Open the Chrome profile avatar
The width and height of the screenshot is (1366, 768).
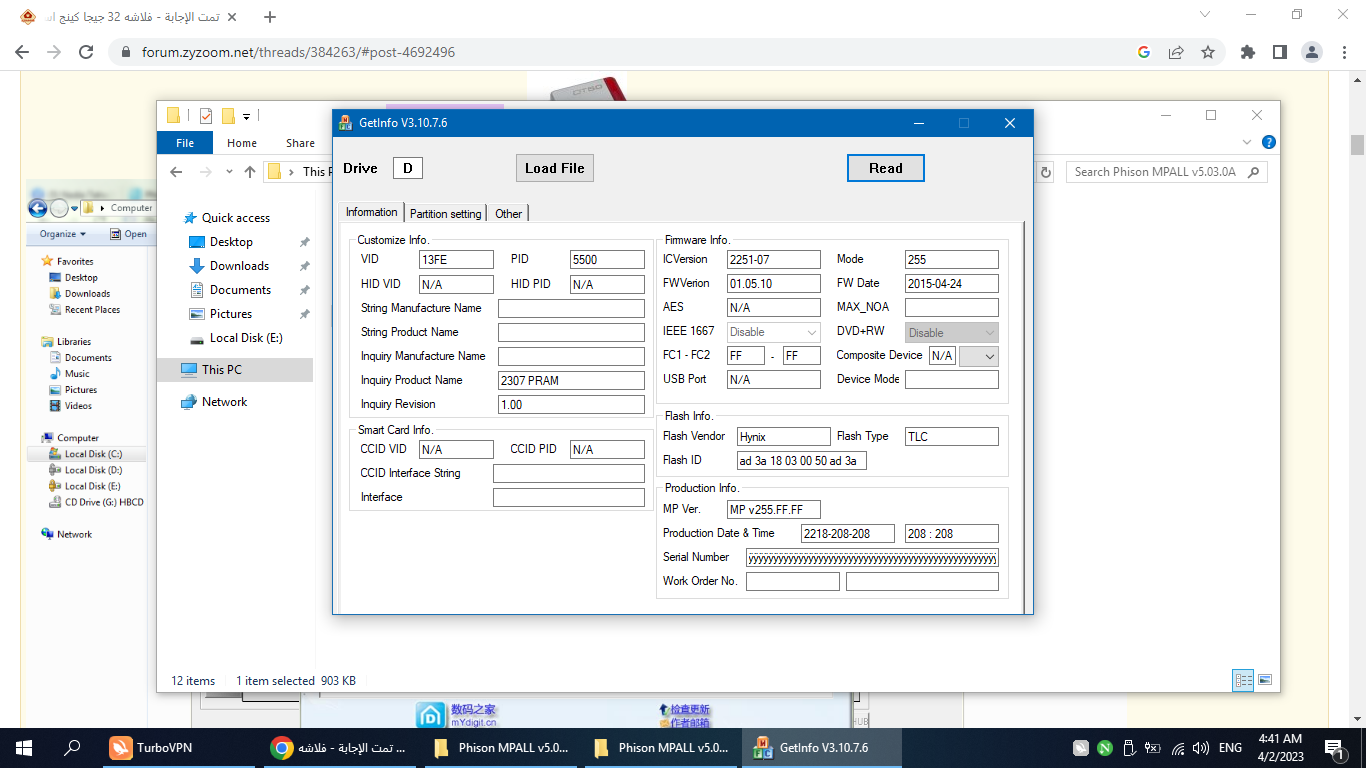coord(1312,52)
